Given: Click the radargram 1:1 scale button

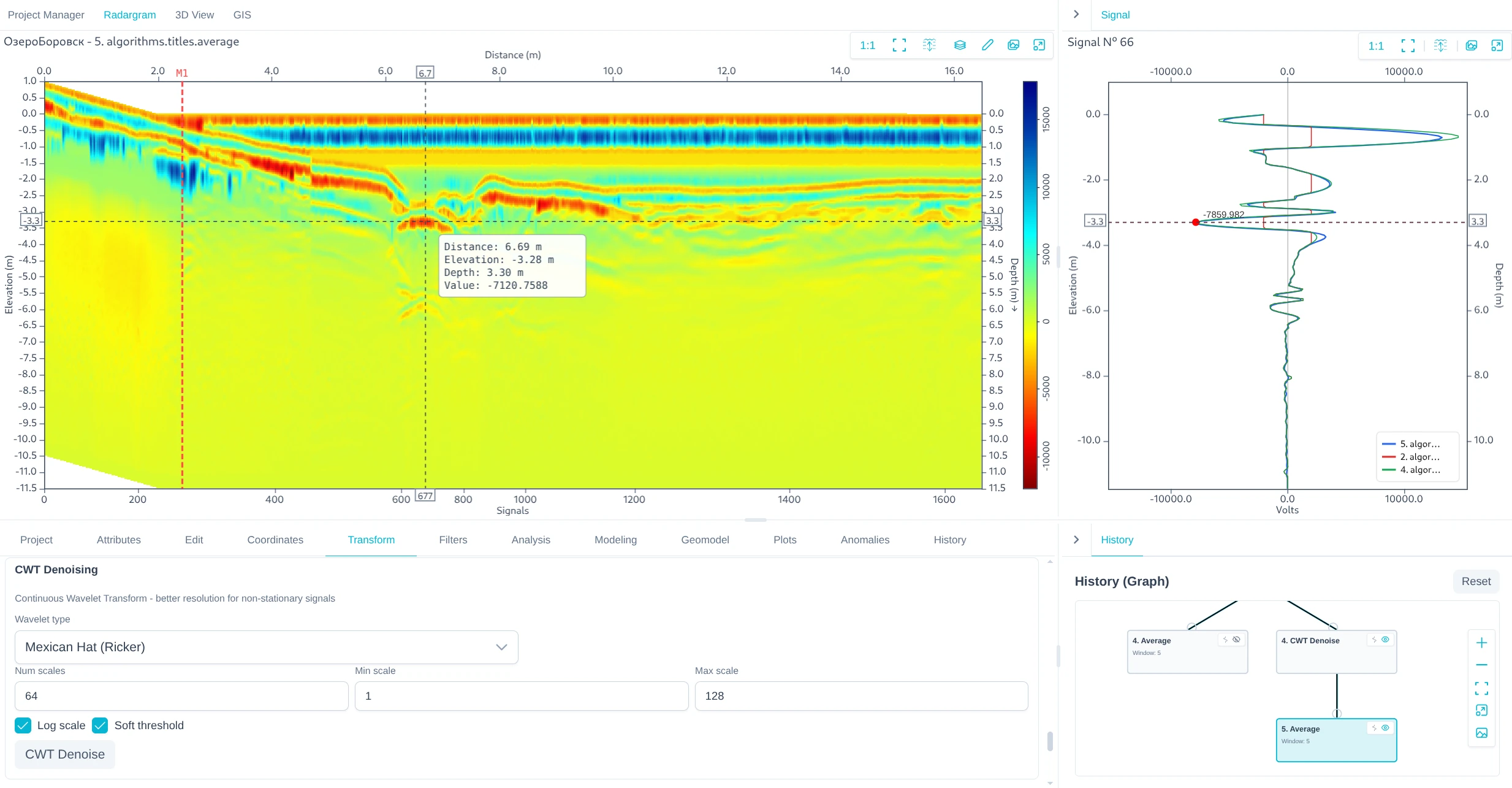Looking at the screenshot, I should tap(867, 45).
